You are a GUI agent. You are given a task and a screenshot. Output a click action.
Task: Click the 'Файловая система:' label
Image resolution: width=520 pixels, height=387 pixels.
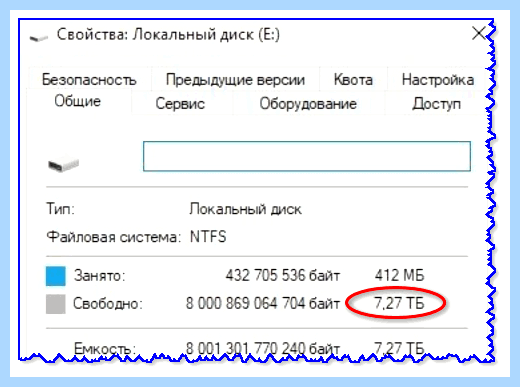click(x=113, y=237)
